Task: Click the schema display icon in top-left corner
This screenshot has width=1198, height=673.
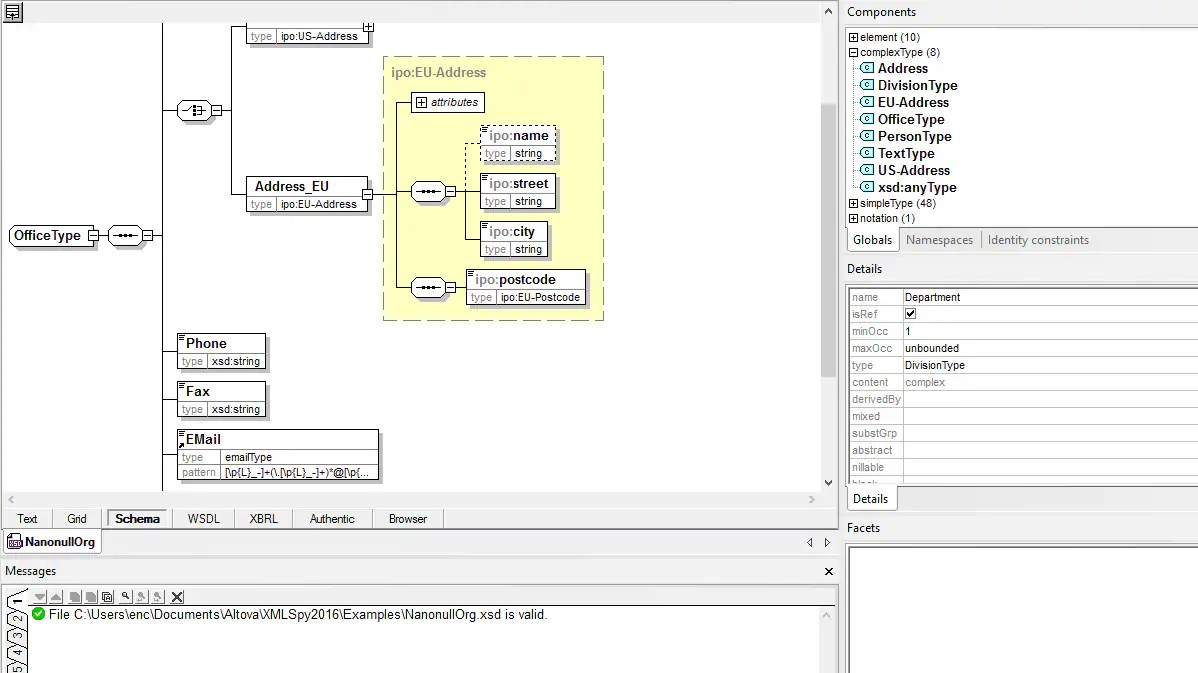Action: point(11,12)
